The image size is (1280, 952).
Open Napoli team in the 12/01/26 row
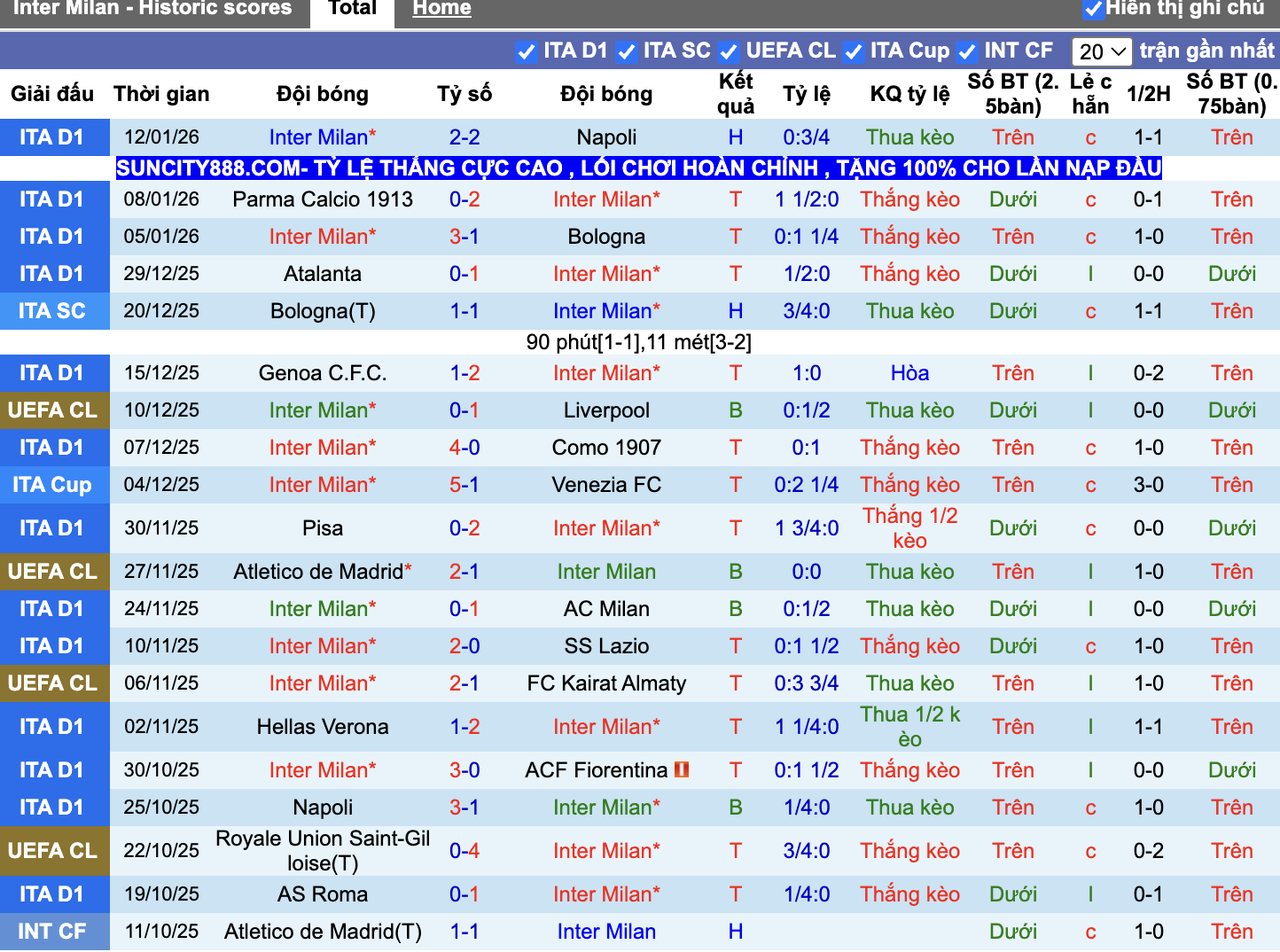[x=607, y=138]
